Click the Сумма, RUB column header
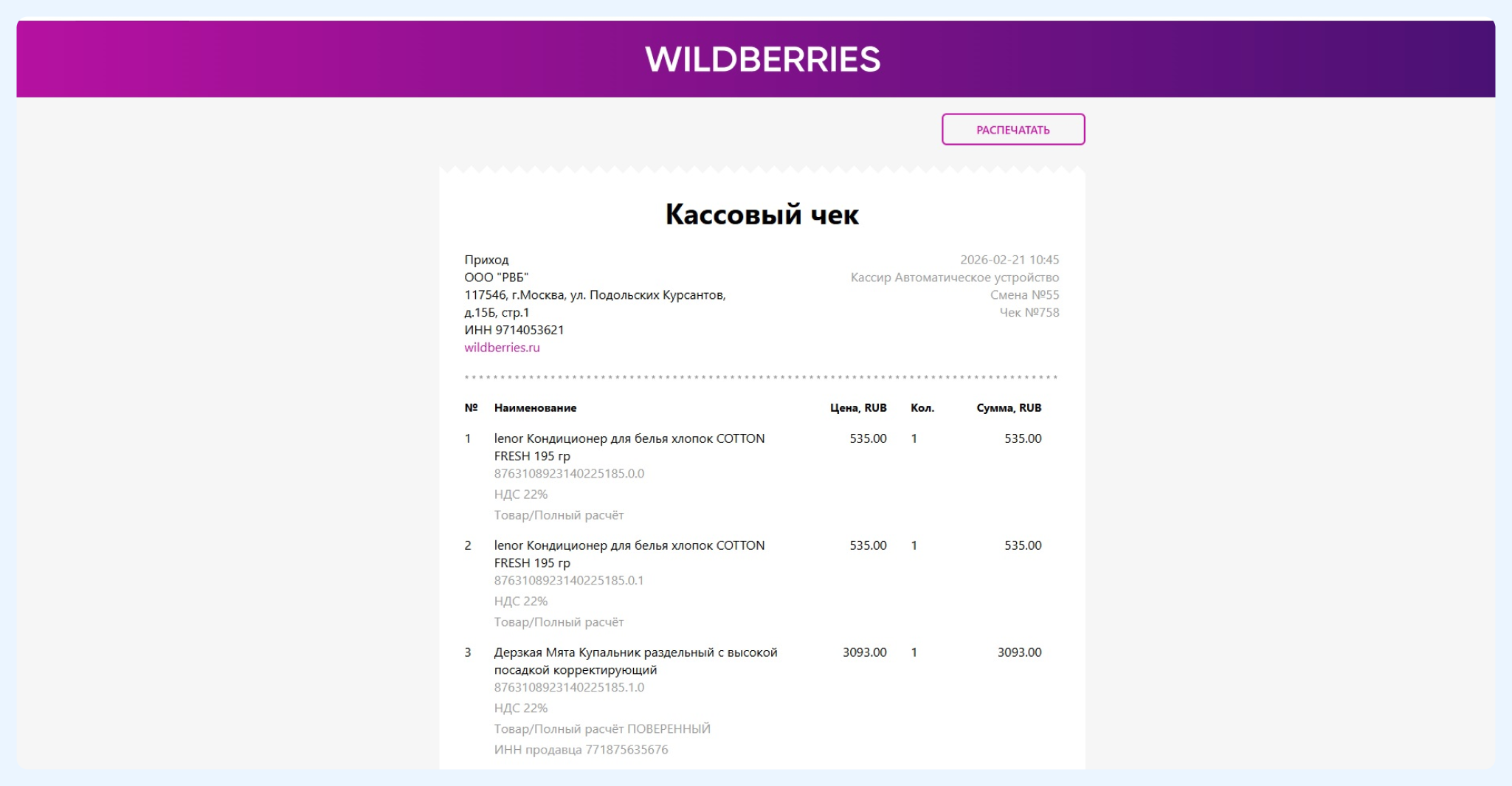Viewport: 1512px width, 786px height. [1008, 408]
